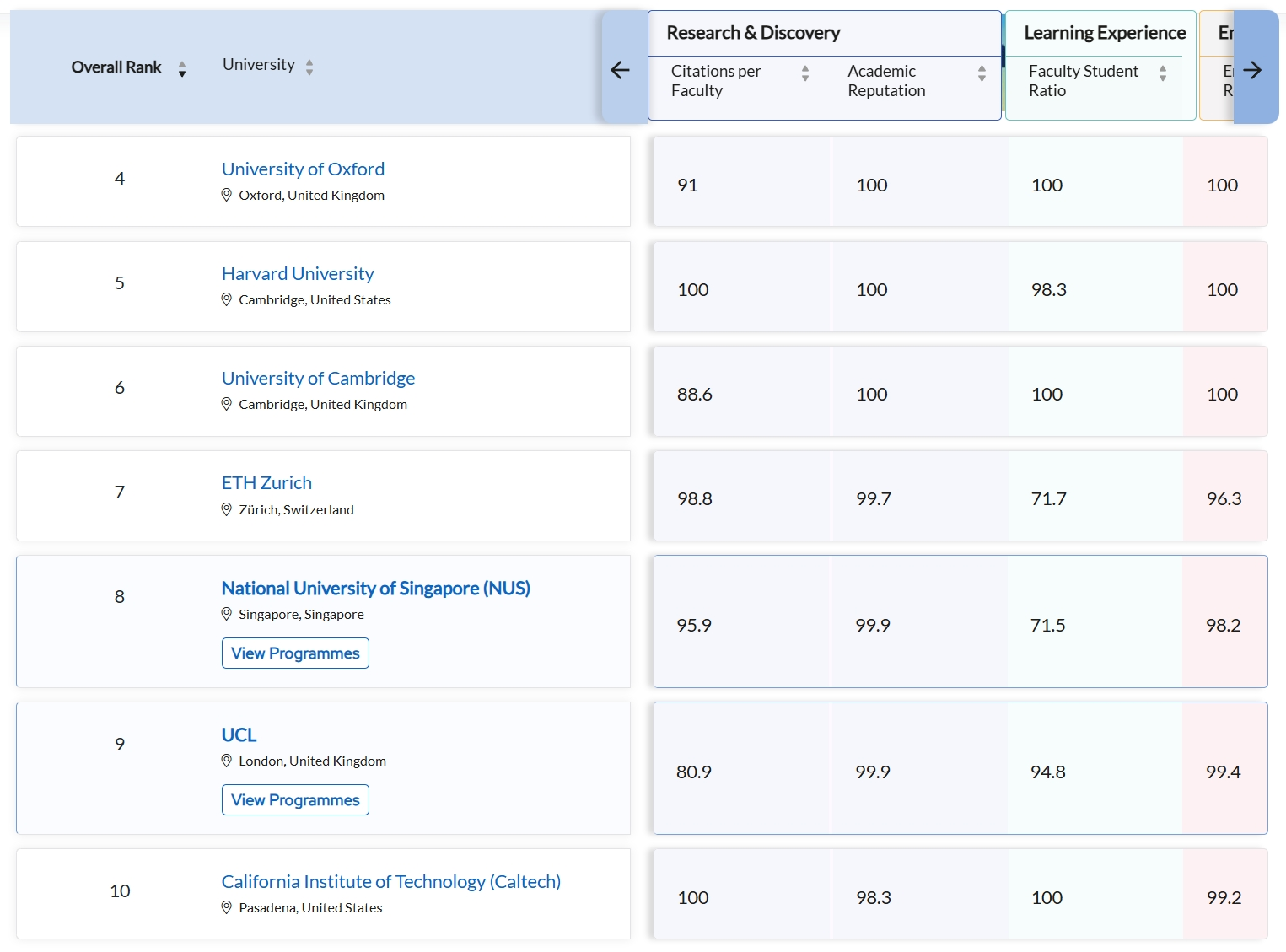The width and height of the screenshot is (1286, 952).
Task: Go to University of Cambridge profile
Action: [318, 378]
